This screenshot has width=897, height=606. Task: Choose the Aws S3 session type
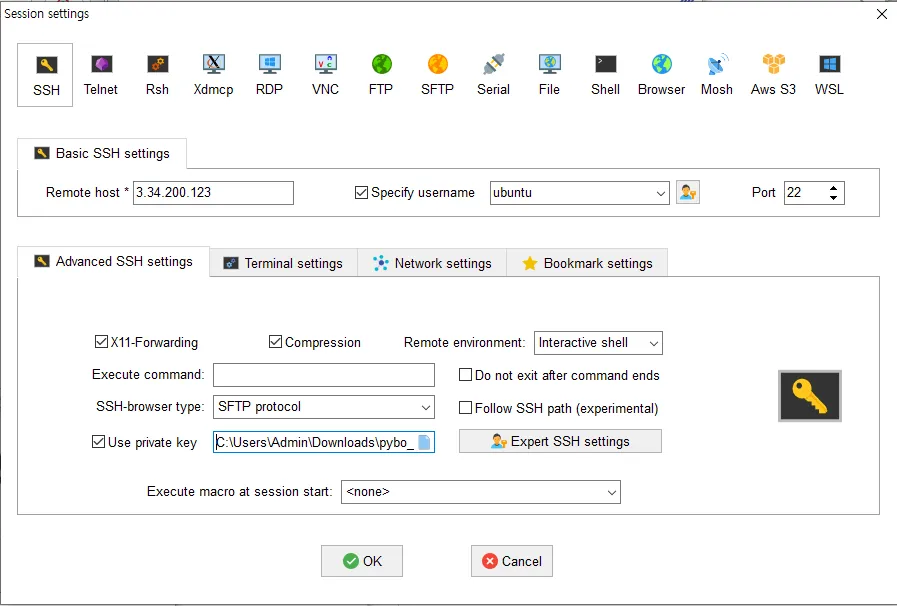[773, 75]
